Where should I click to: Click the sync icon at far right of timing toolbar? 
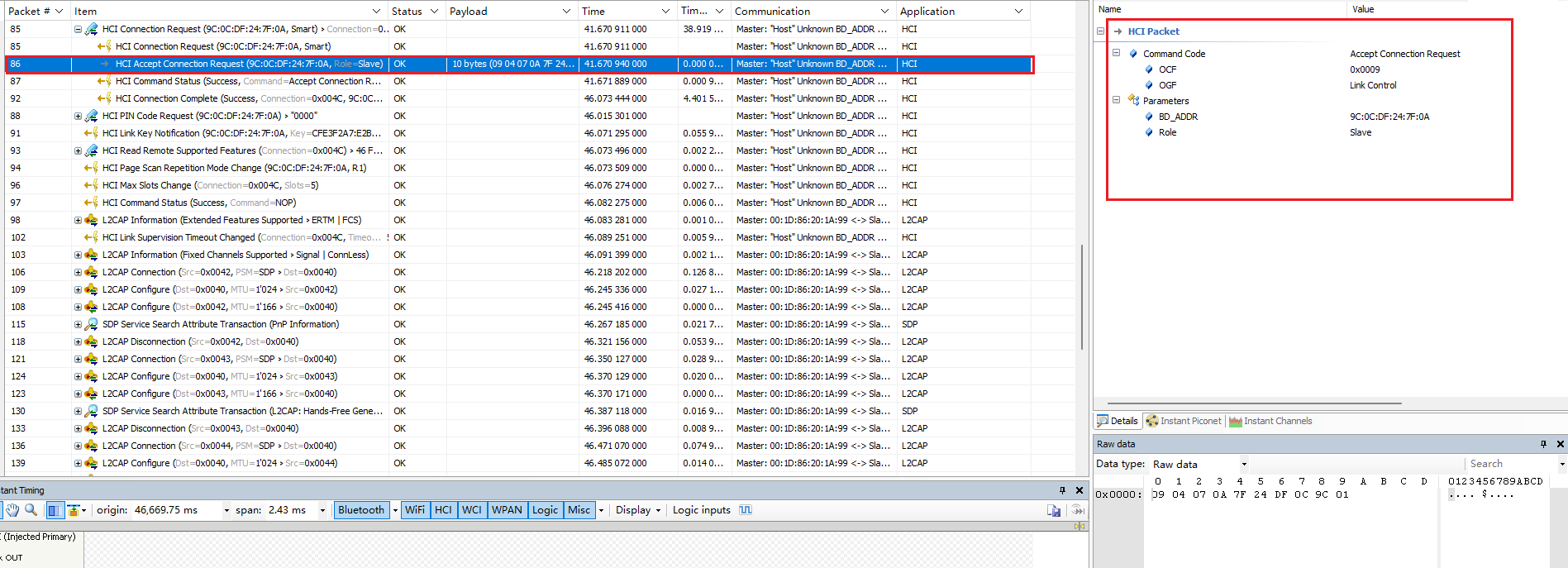coord(1078,510)
